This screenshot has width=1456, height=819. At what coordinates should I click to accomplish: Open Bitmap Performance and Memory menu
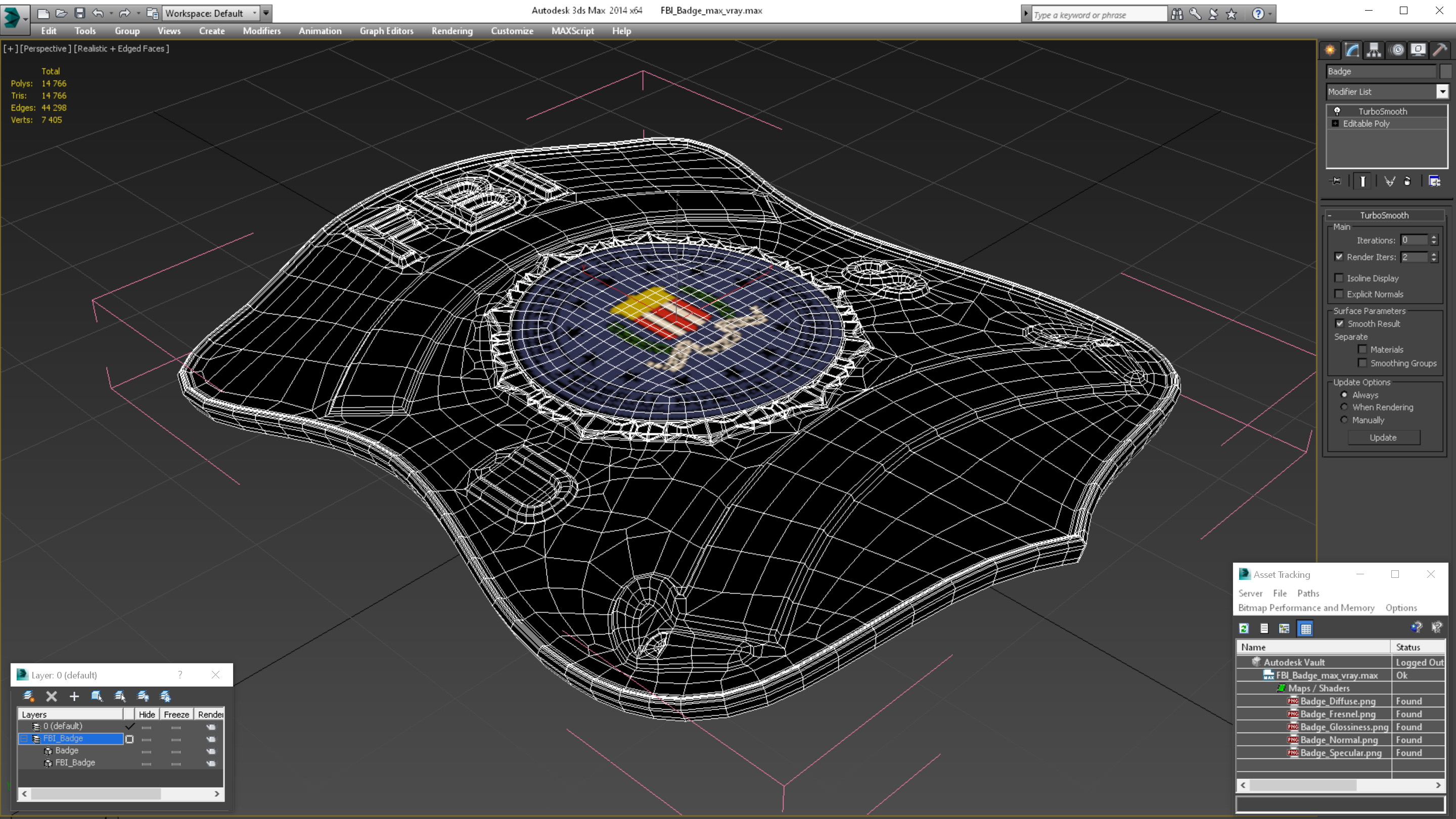(1306, 608)
